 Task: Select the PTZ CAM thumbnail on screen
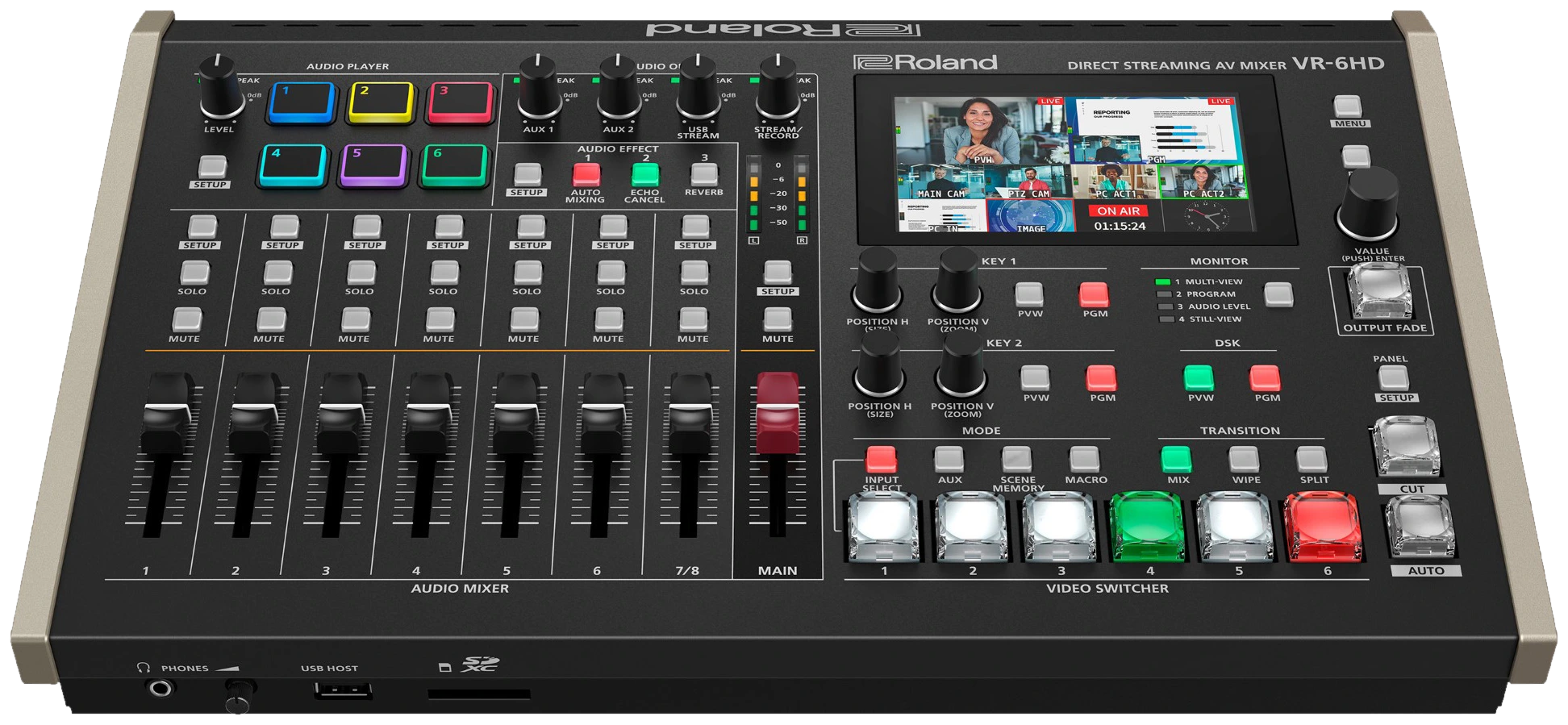point(1030,181)
